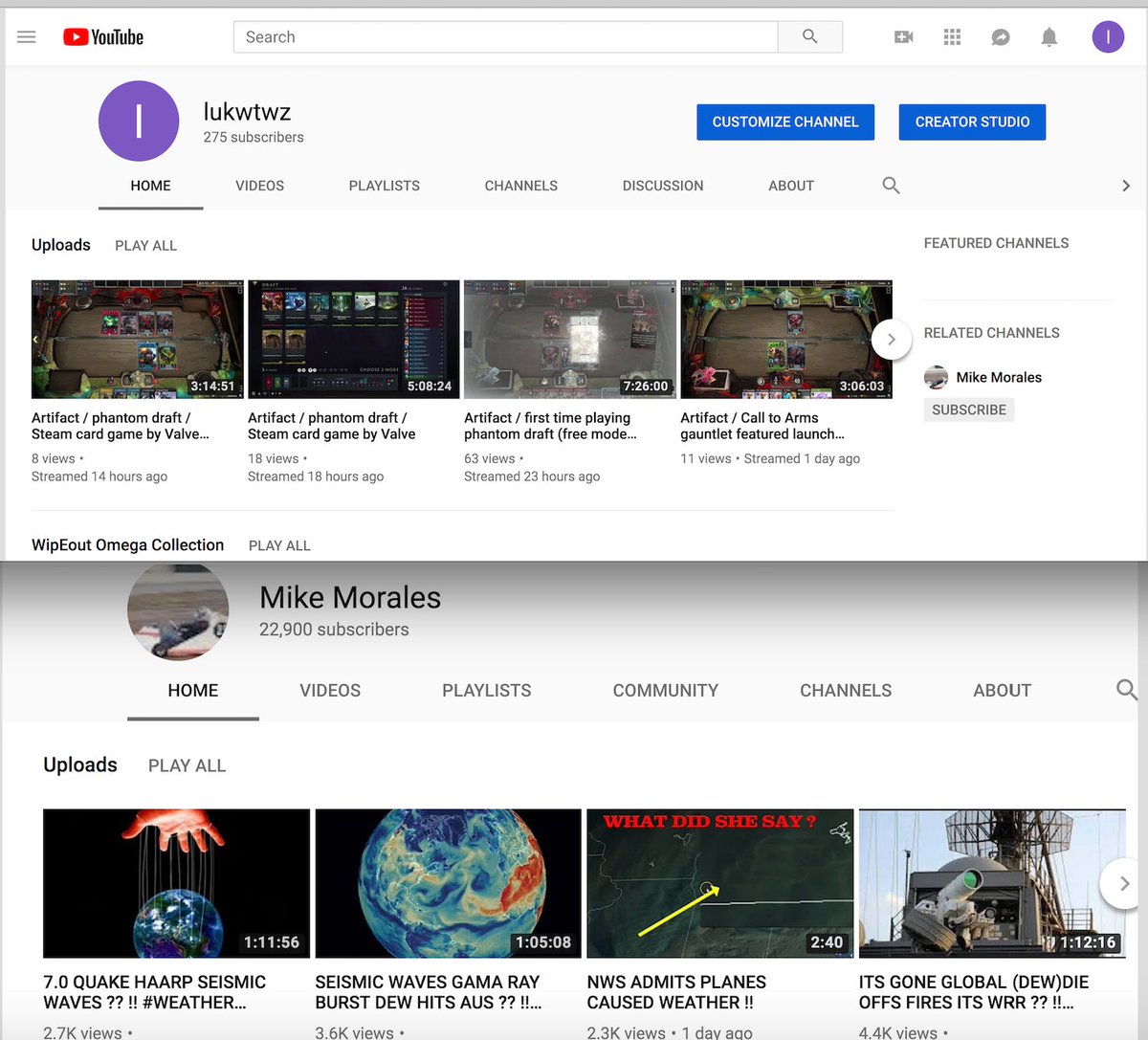Screen dimensions: 1148x1040
Task: Open WipeOut Omega Collection heading
Action: point(128,545)
